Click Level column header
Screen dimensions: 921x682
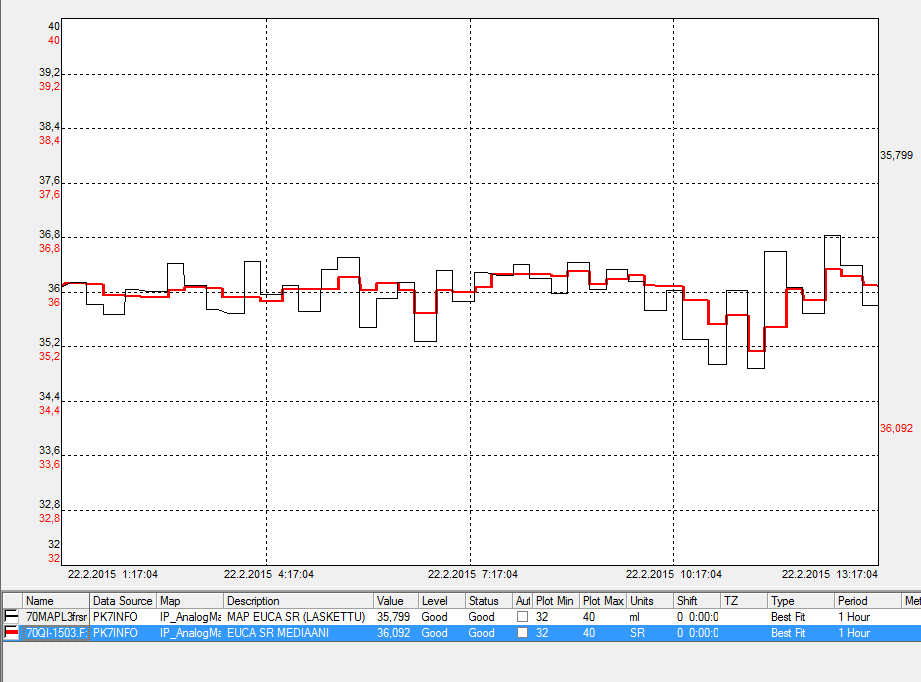441,601
